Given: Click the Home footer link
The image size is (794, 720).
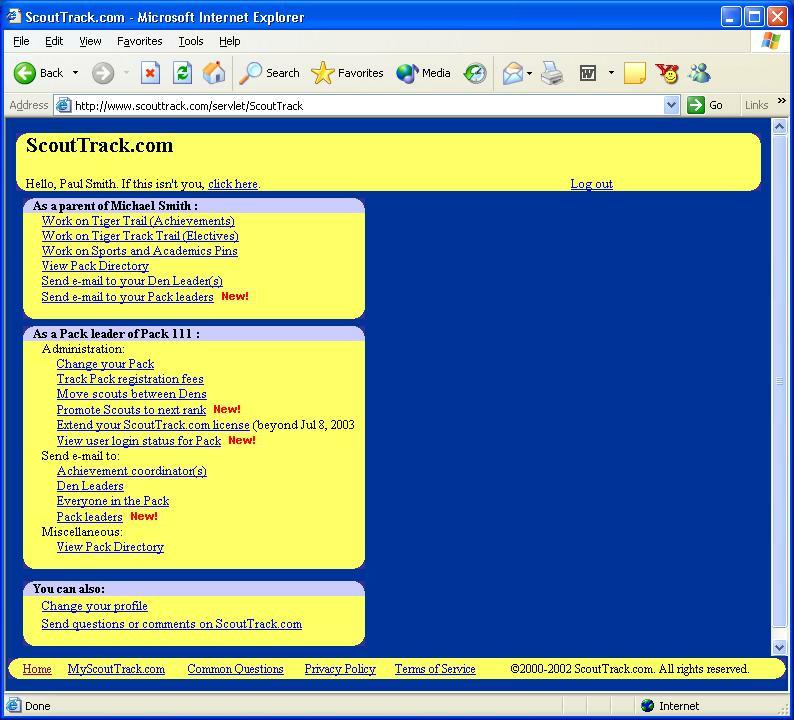Looking at the screenshot, I should (x=37, y=669).
